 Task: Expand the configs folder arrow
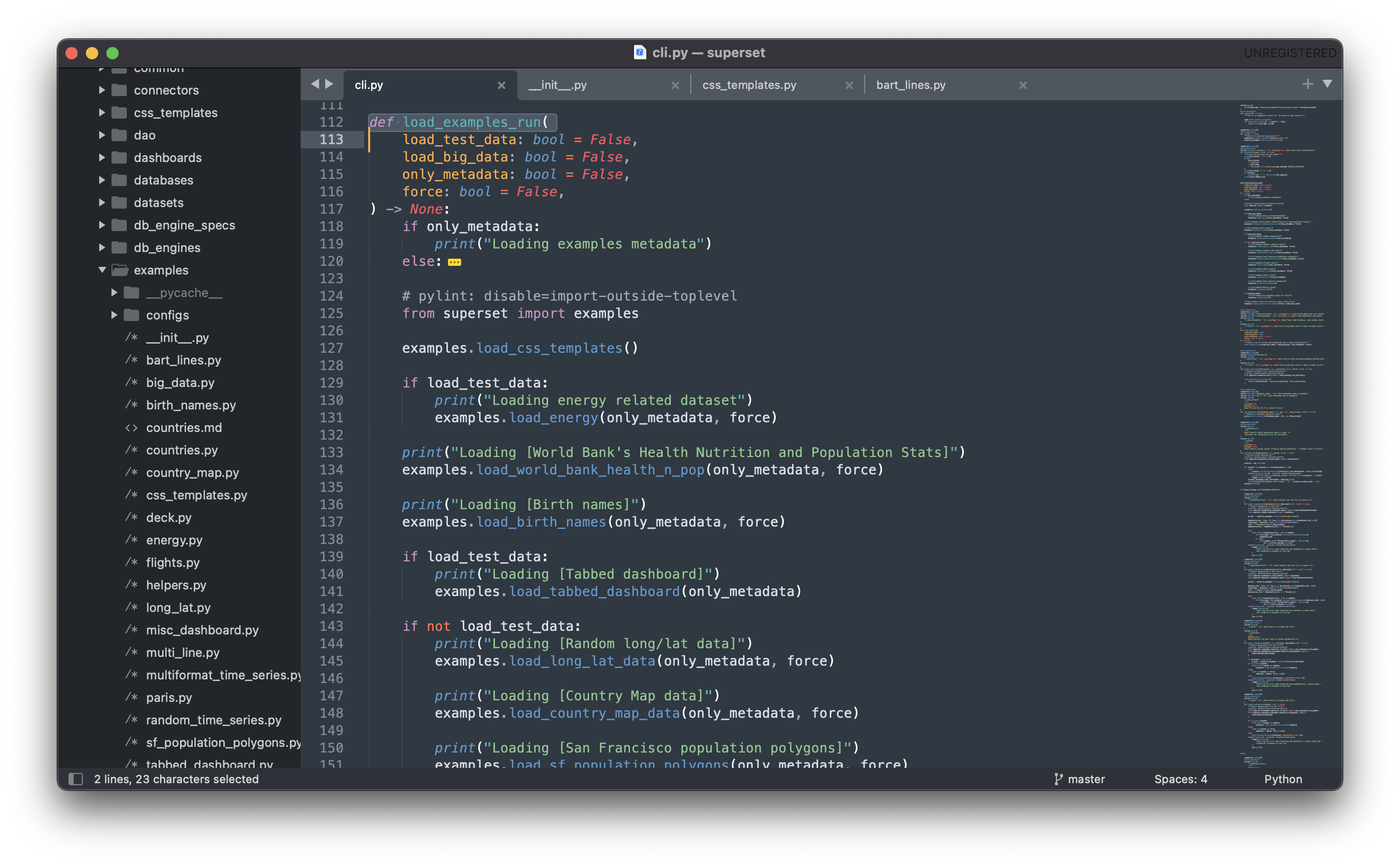(114, 315)
